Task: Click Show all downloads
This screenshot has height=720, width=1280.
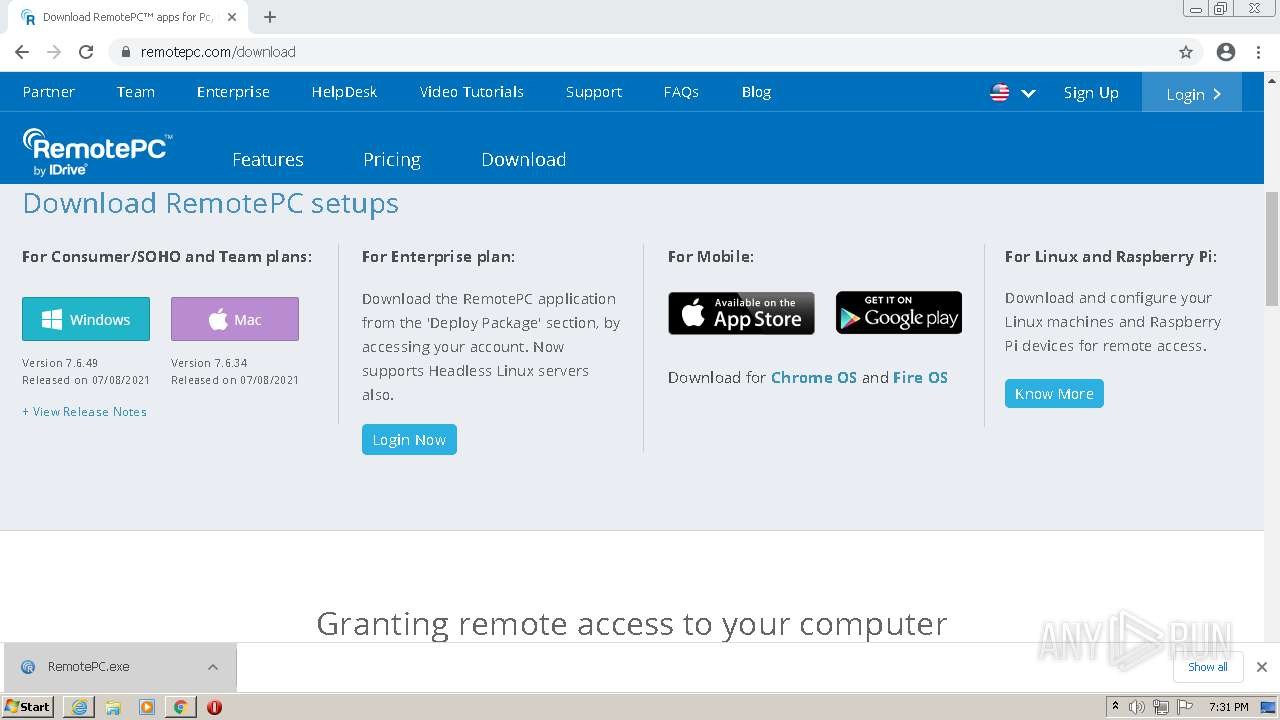Action: pyautogui.click(x=1208, y=667)
